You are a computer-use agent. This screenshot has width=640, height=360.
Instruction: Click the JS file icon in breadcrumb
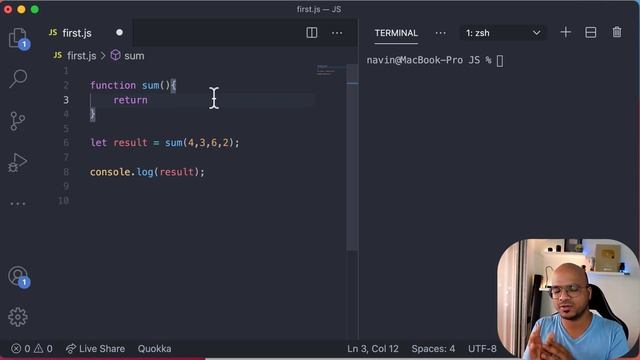pos(58,55)
